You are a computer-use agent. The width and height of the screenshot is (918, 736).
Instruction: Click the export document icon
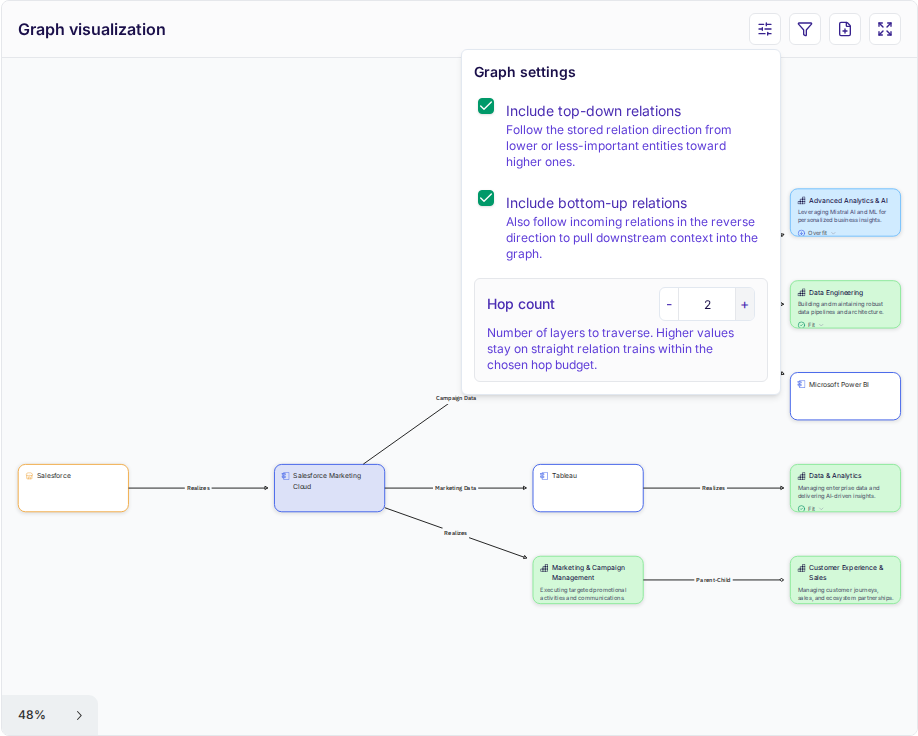[845, 29]
